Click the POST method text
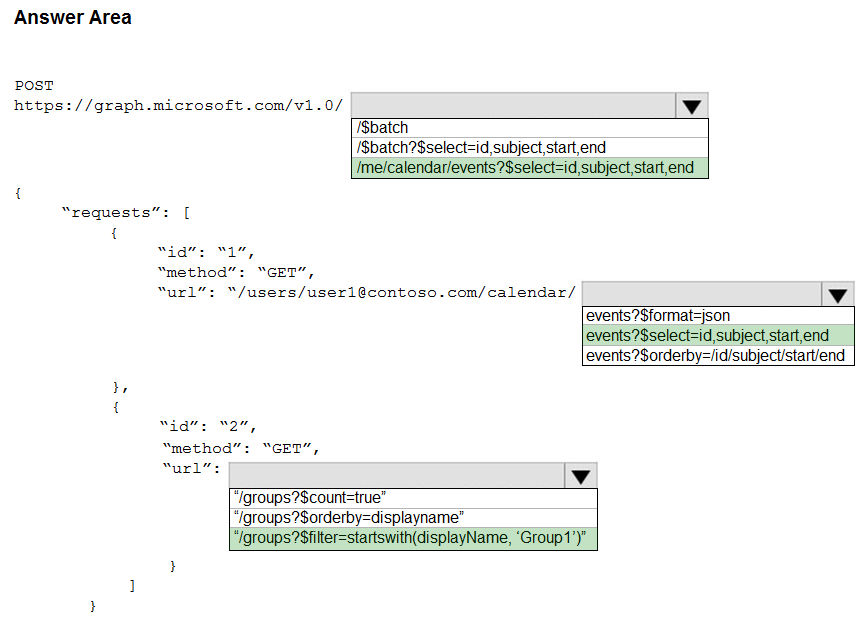Viewport: 865px width, 631px height. click(x=34, y=86)
